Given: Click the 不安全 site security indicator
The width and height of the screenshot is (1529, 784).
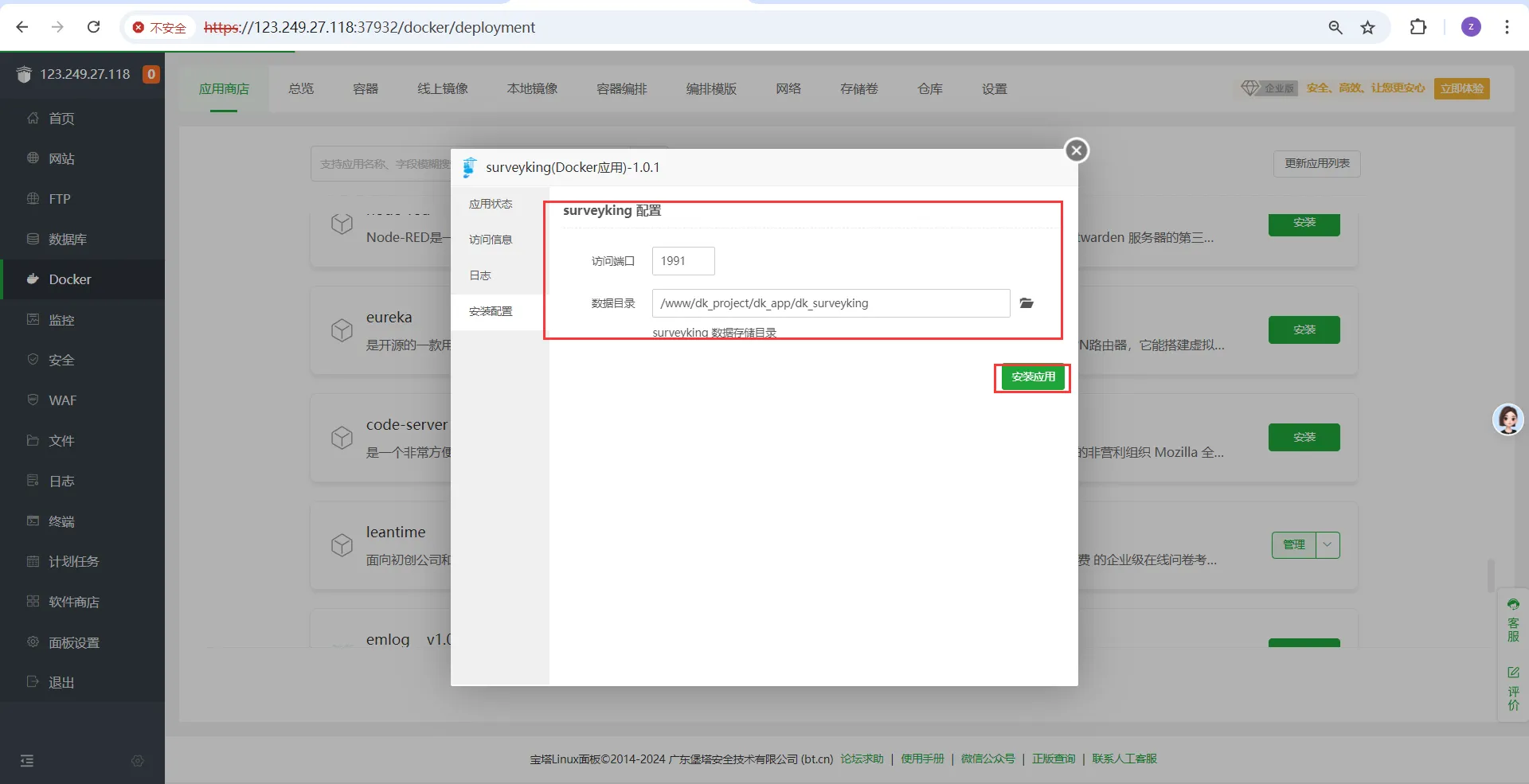Looking at the screenshot, I should (159, 28).
